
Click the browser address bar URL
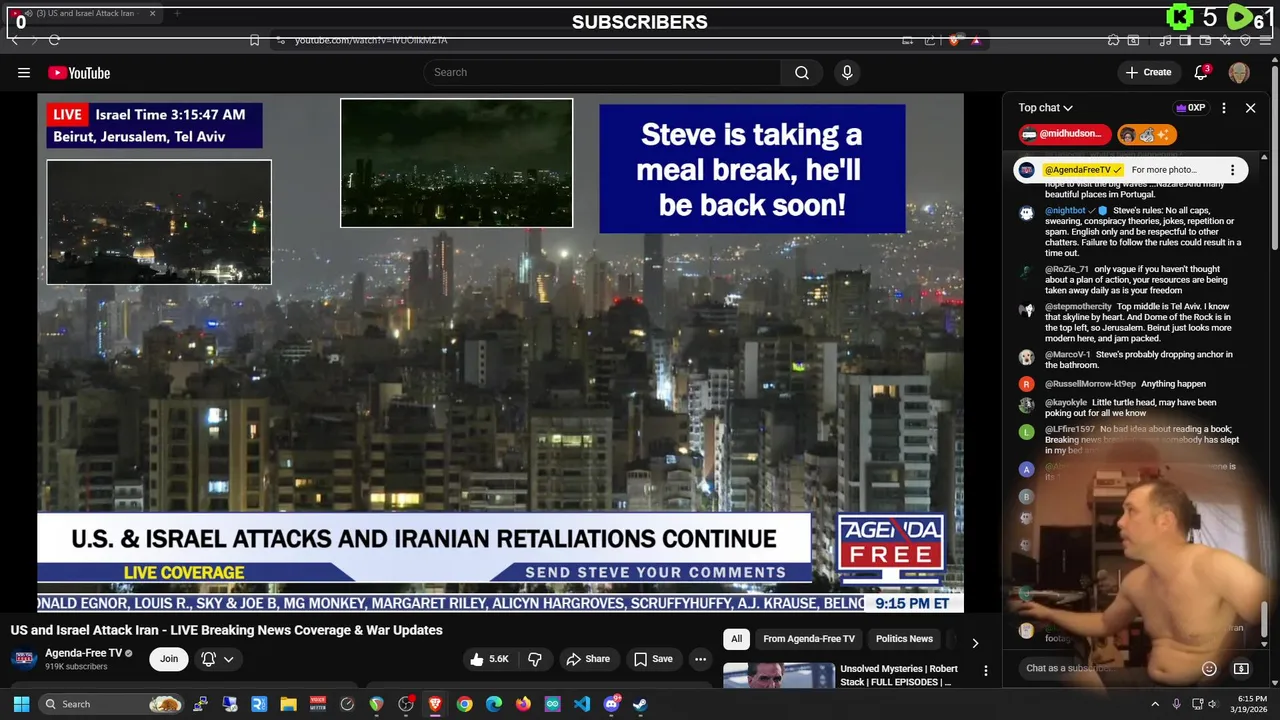click(x=371, y=40)
